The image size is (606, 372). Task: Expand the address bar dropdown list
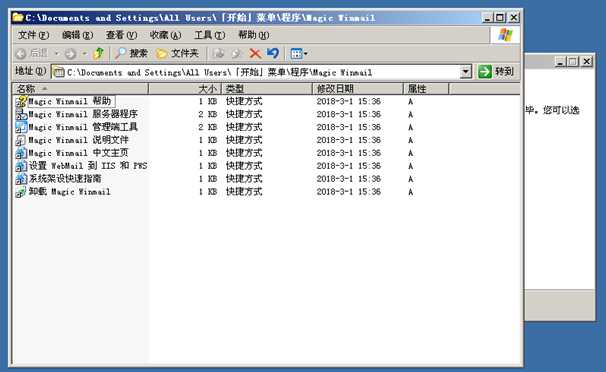(466, 72)
